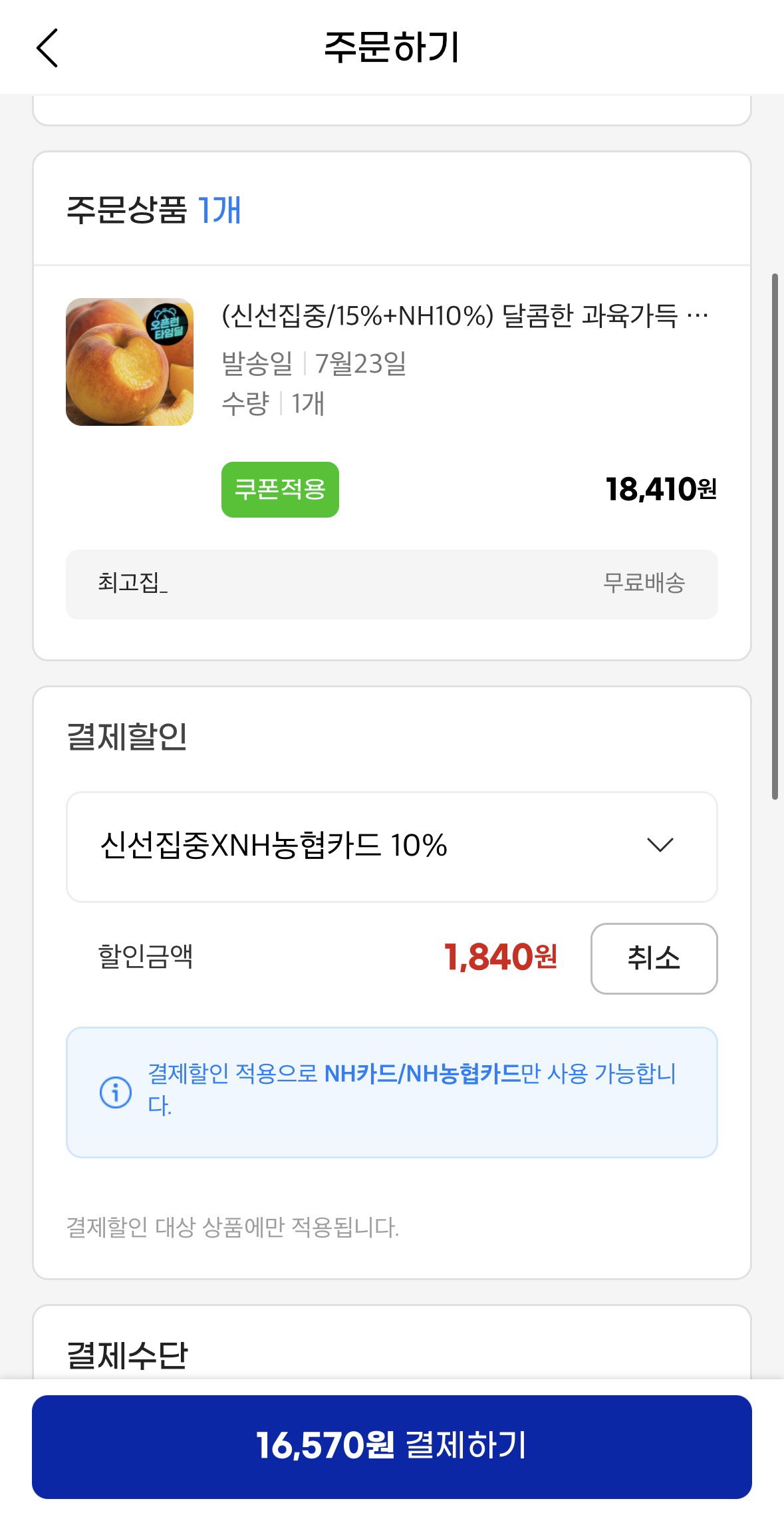Click the dropdown chevron in the 결제할인 section
784x1515 pixels.
click(660, 845)
